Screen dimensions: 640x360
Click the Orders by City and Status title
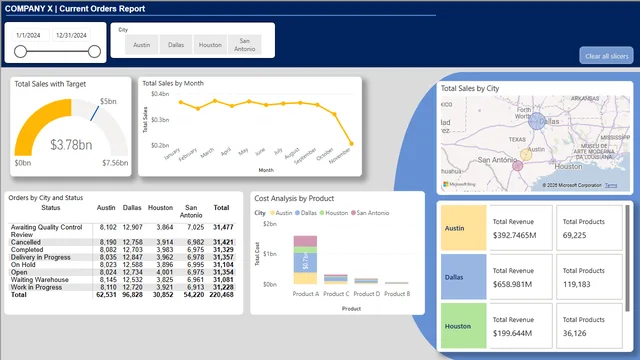click(46, 198)
